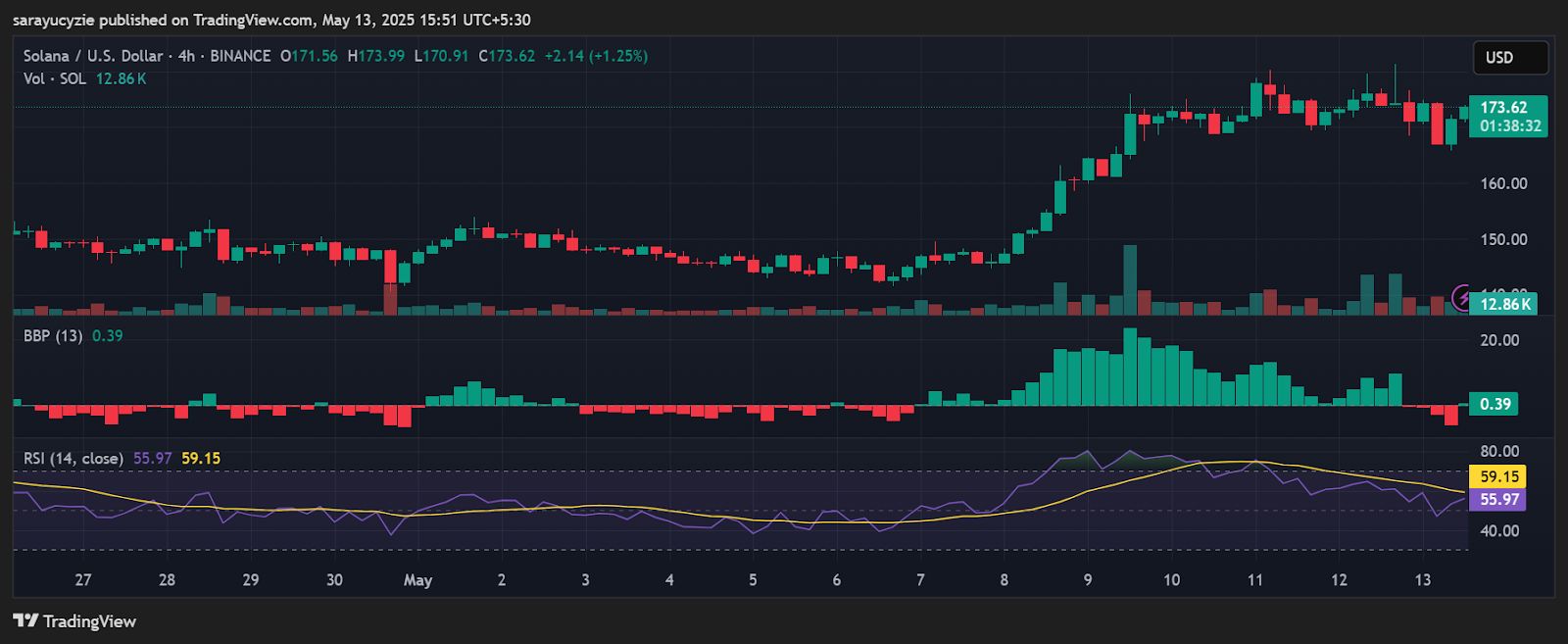Click the BBP value tag 0.39

point(1494,404)
